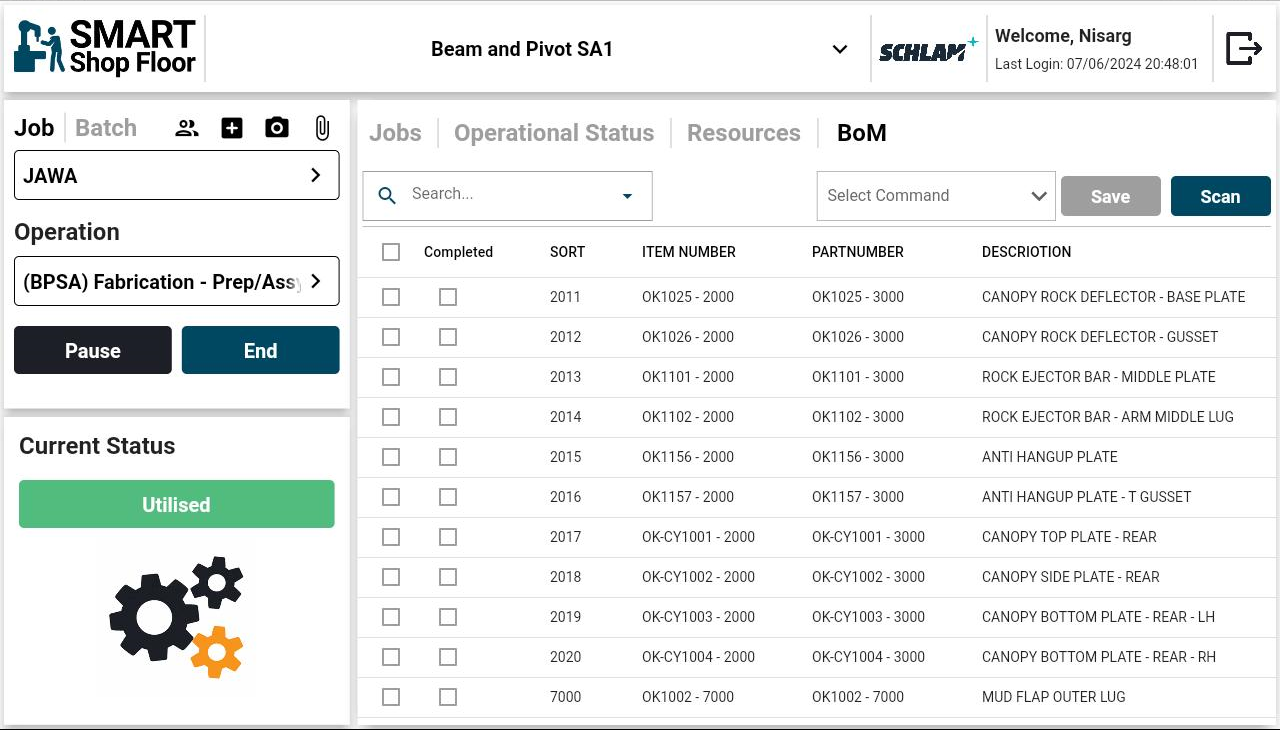Open the JAWA job selector
Screen dimensions: 1280x730
(x=176, y=176)
